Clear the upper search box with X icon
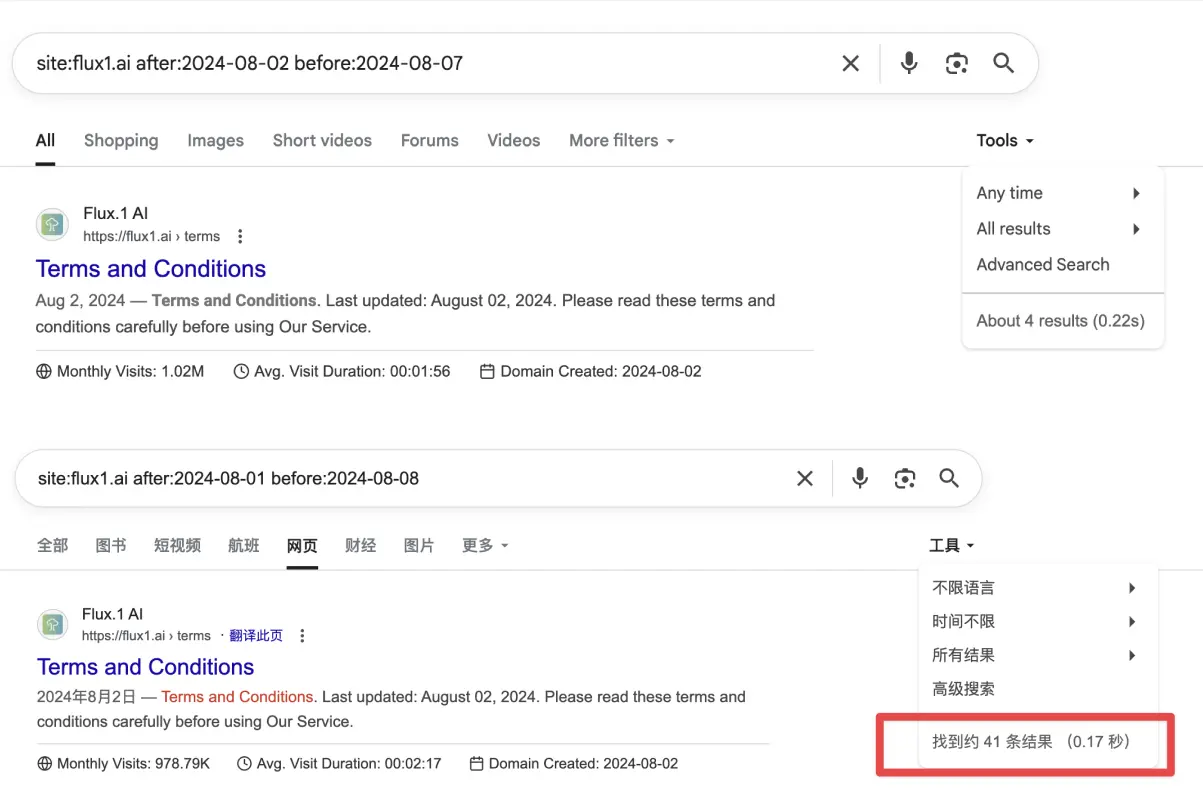The height and width of the screenshot is (800, 1203). [x=850, y=63]
